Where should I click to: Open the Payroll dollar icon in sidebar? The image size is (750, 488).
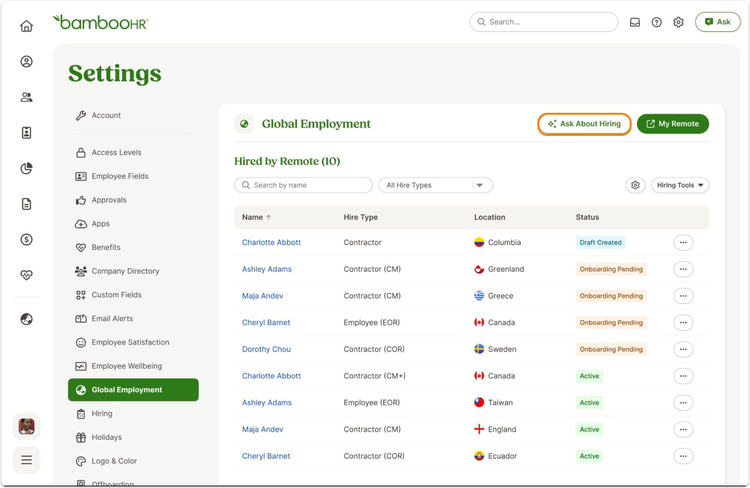pos(26,239)
